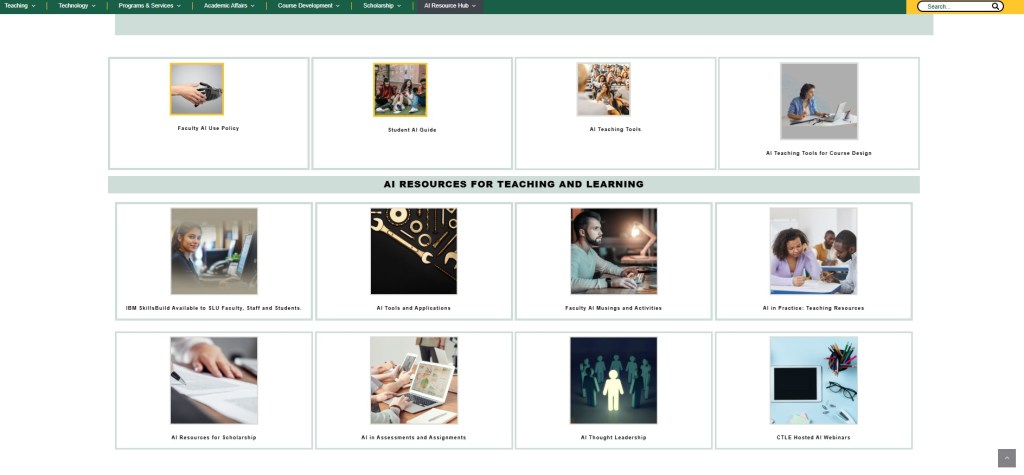Expand the Course Development menu

click(309, 6)
